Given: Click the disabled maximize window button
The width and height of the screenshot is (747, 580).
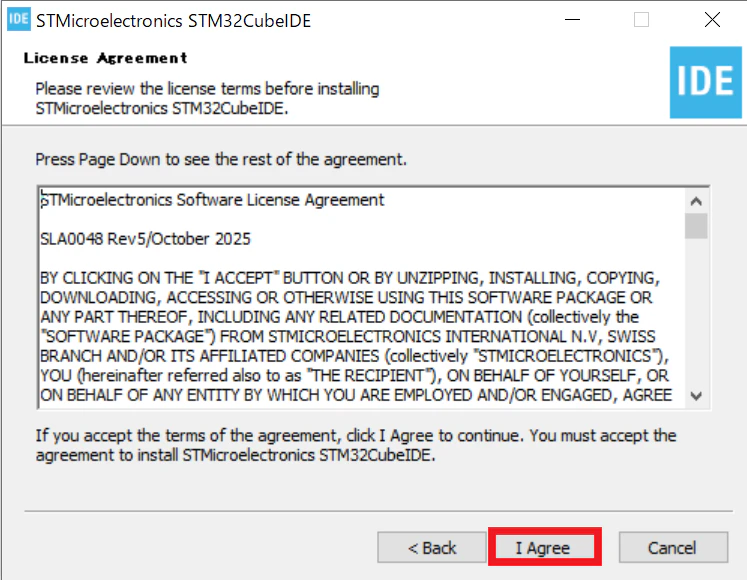Looking at the screenshot, I should pos(641,20).
